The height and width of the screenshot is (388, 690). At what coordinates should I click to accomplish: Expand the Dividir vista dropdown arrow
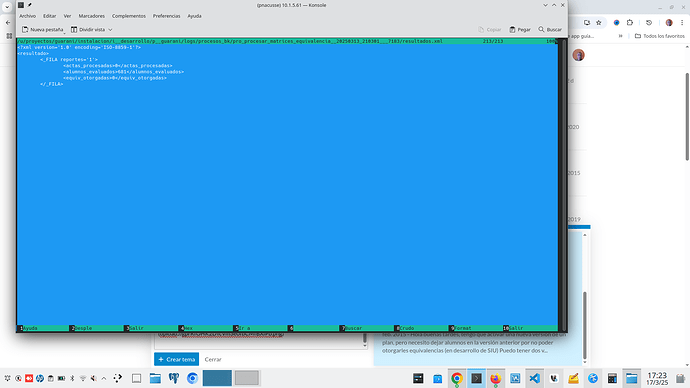click(110, 29)
